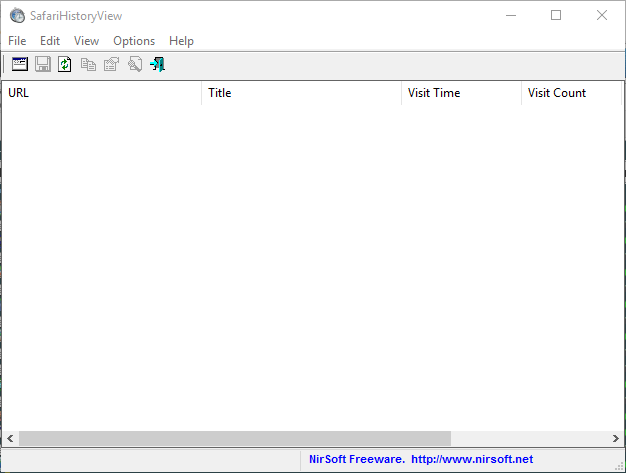Click the Refresh toolbar icon

[65, 64]
